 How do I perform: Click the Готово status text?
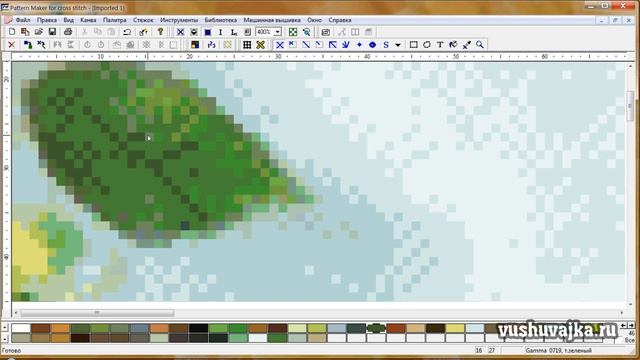tap(11, 351)
